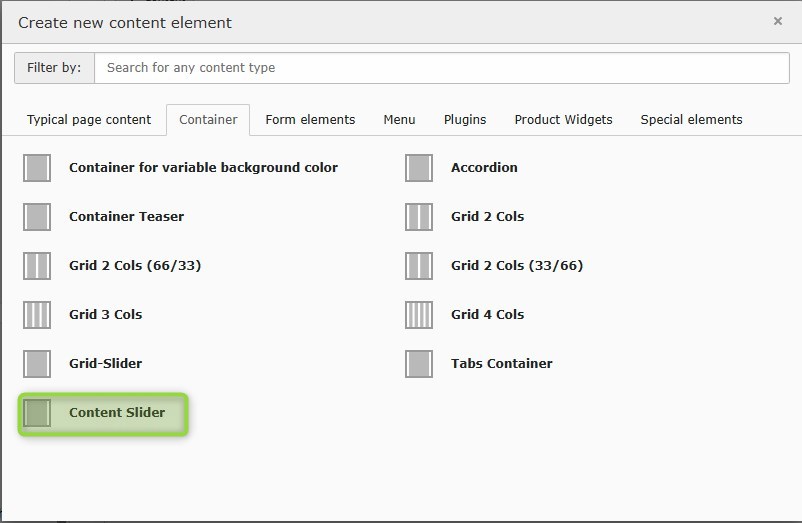This screenshot has height=523, width=802.
Task: Open the Typical page content tab
Action: click(x=89, y=120)
